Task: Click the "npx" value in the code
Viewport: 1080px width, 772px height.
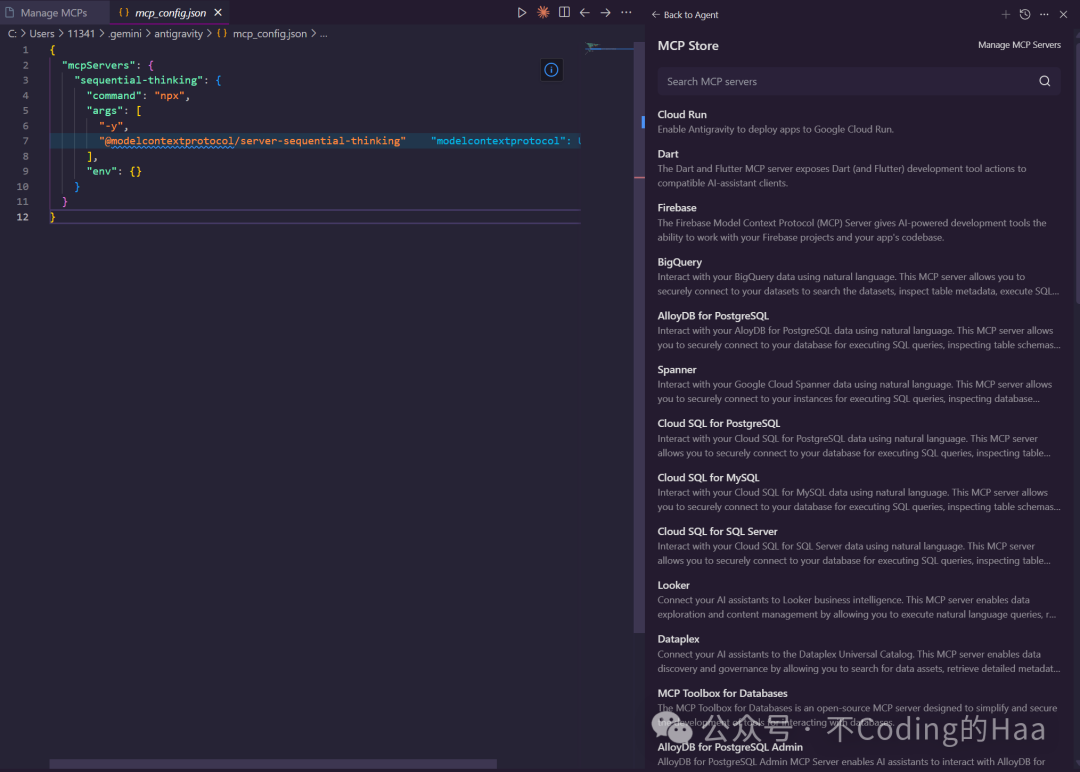Action: coord(169,95)
